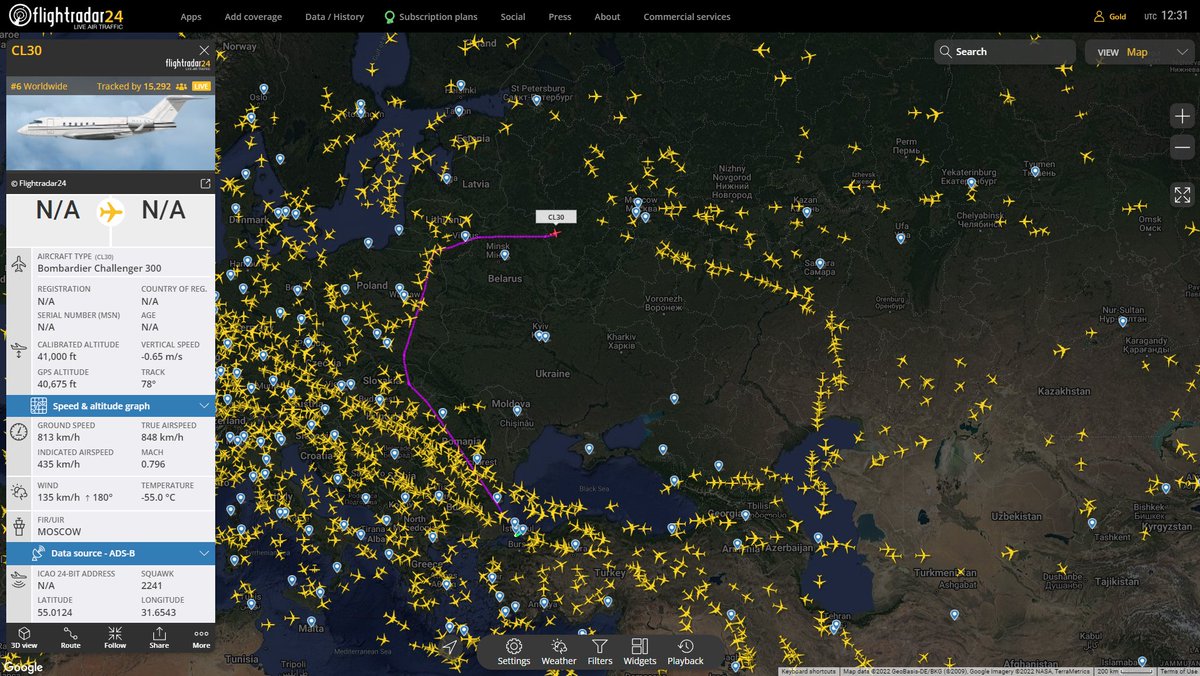Click the 813 km/h ground speed value
1200x676 pixels.
57,437
